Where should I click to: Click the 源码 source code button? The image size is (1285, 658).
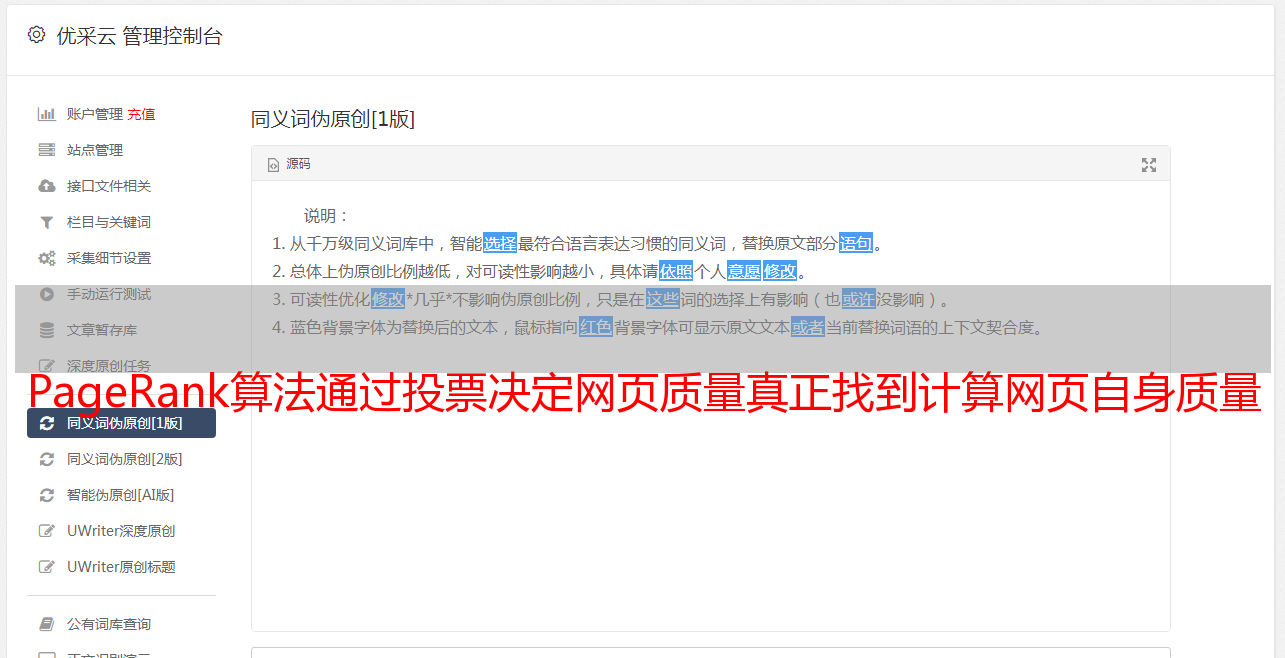coord(289,164)
